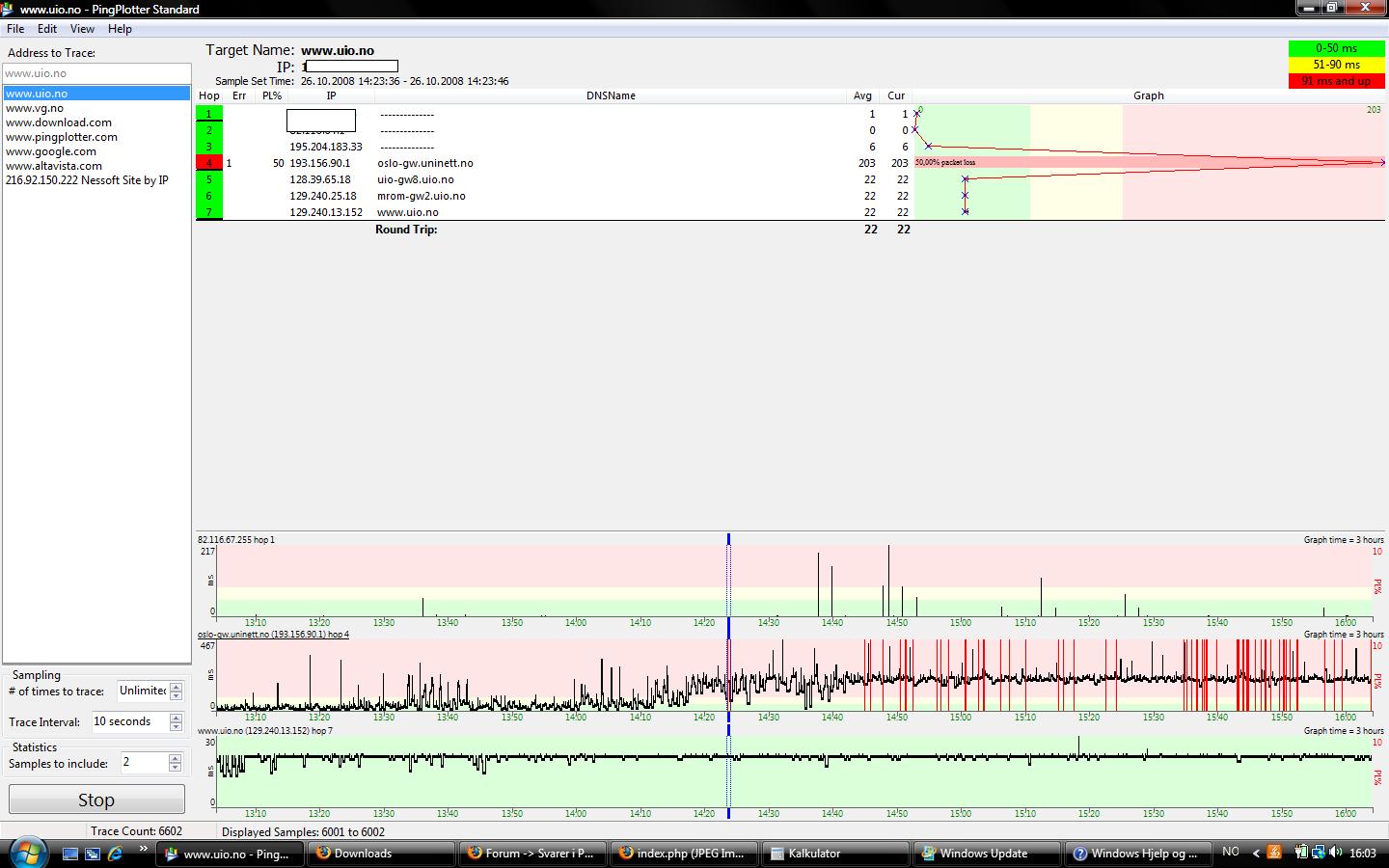
Task: Increase the number of times to trace
Action: tap(176, 687)
